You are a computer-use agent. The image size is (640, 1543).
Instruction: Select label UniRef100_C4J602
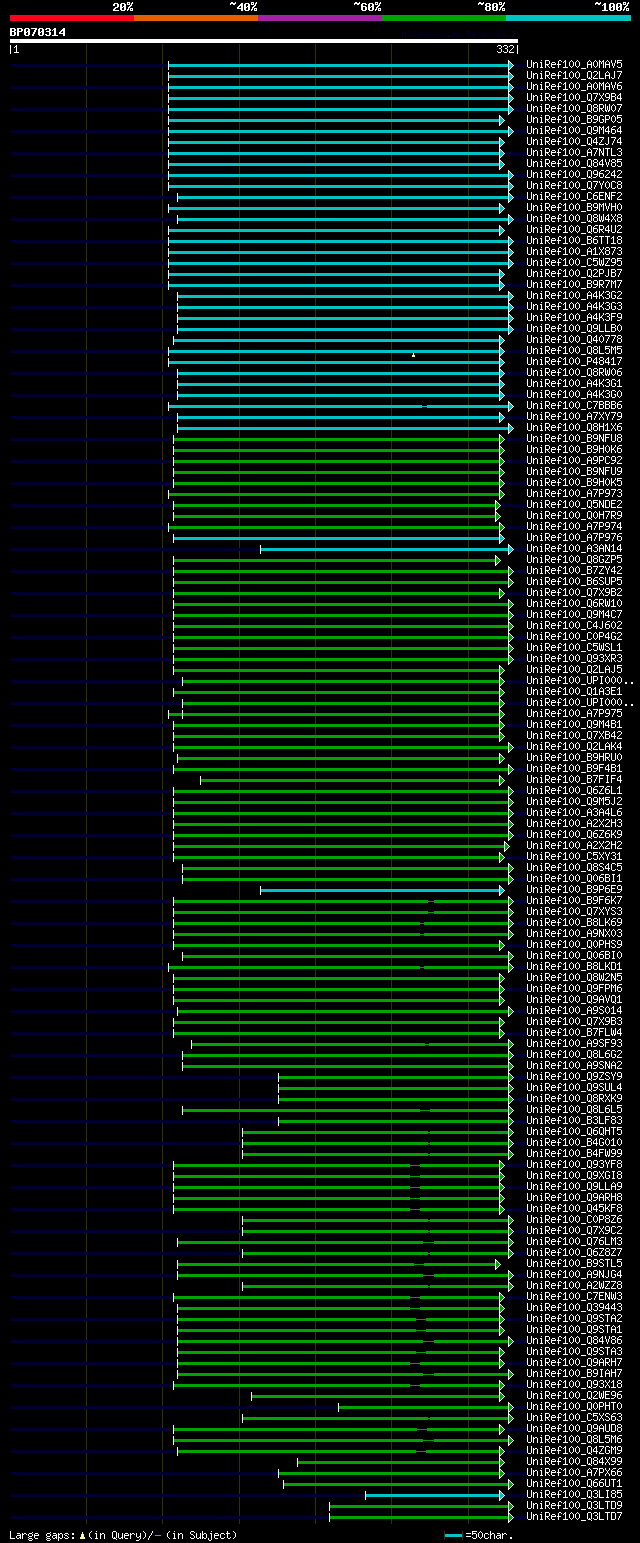(x=574, y=625)
